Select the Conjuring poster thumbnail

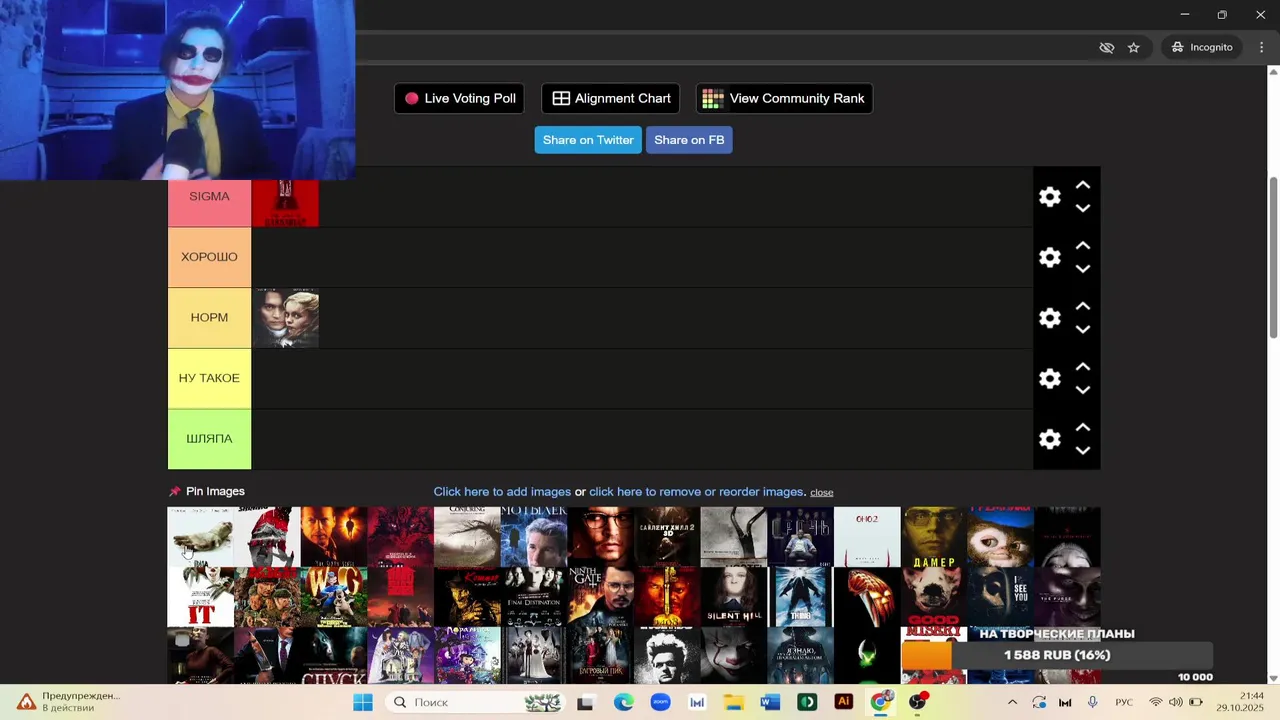click(x=467, y=536)
